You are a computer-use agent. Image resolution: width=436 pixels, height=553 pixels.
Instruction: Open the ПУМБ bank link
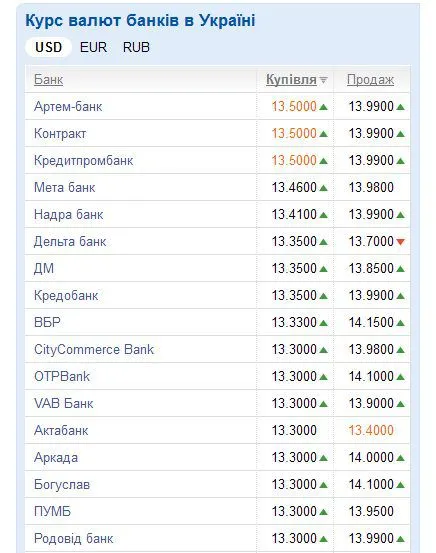(52, 511)
